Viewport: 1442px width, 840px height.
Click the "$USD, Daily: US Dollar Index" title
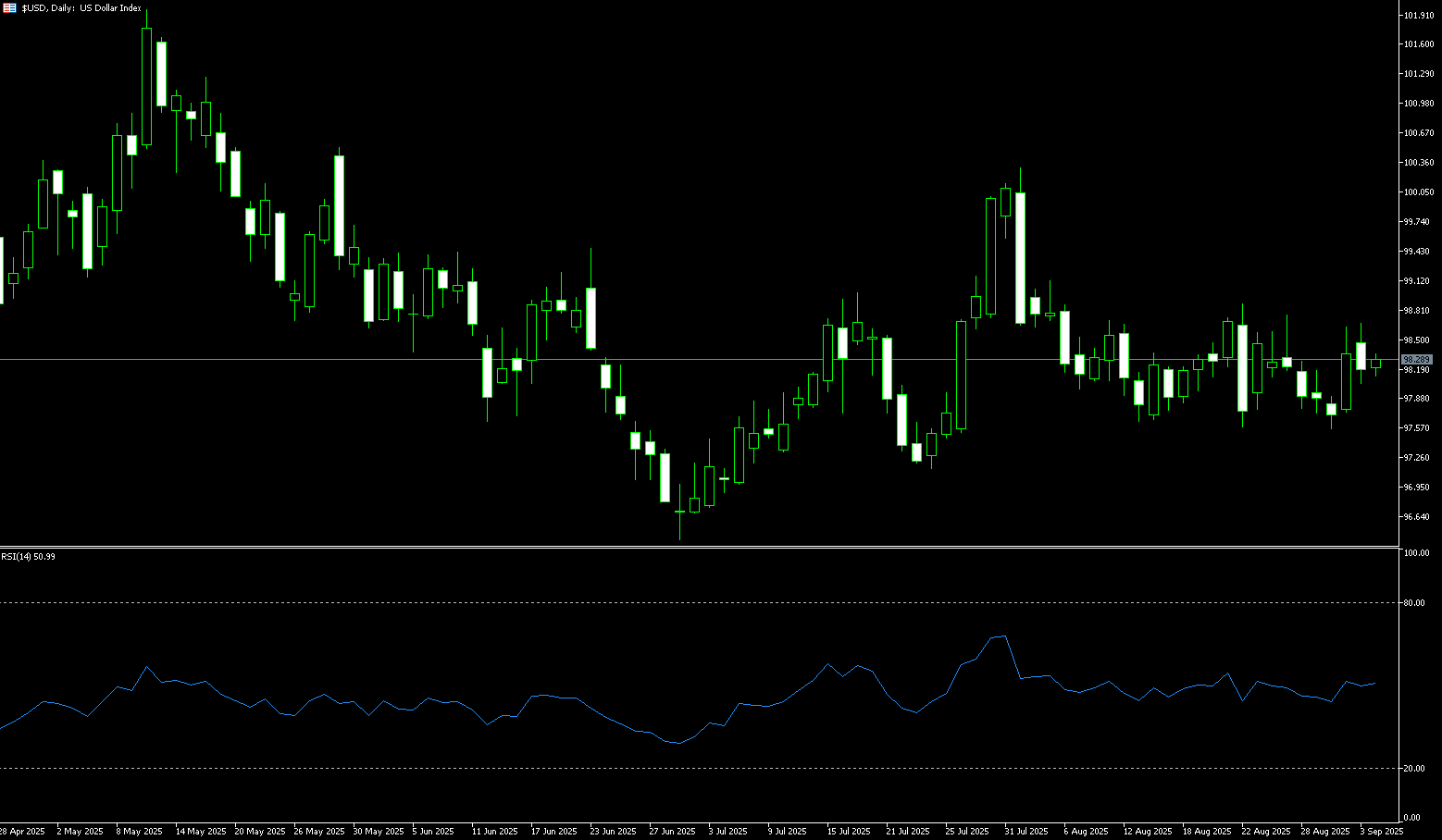pyautogui.click(x=81, y=8)
